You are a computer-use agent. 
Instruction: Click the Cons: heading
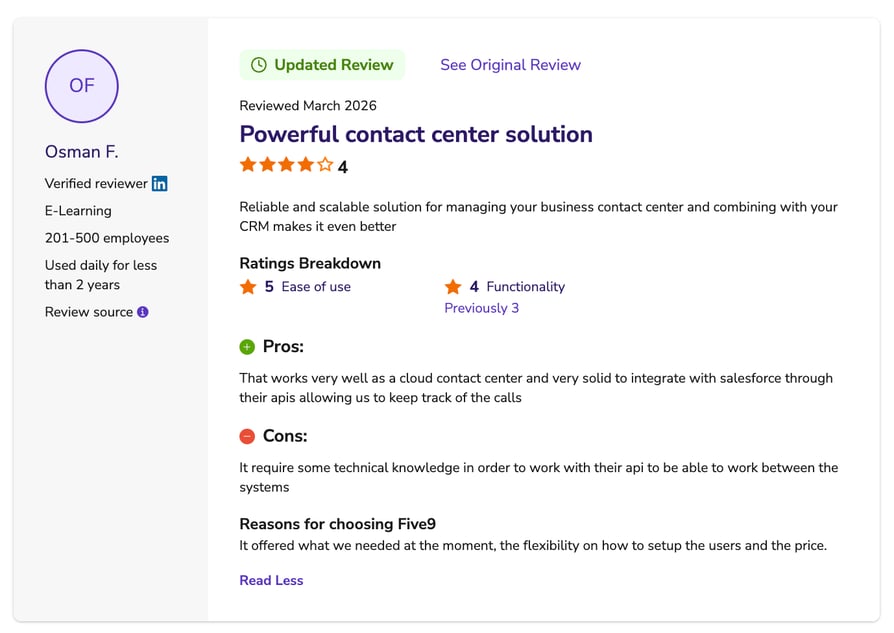tap(285, 436)
